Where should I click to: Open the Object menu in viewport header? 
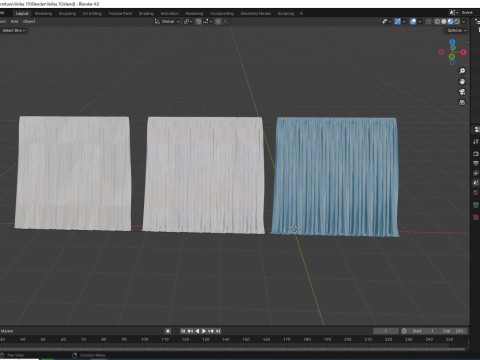pos(29,21)
